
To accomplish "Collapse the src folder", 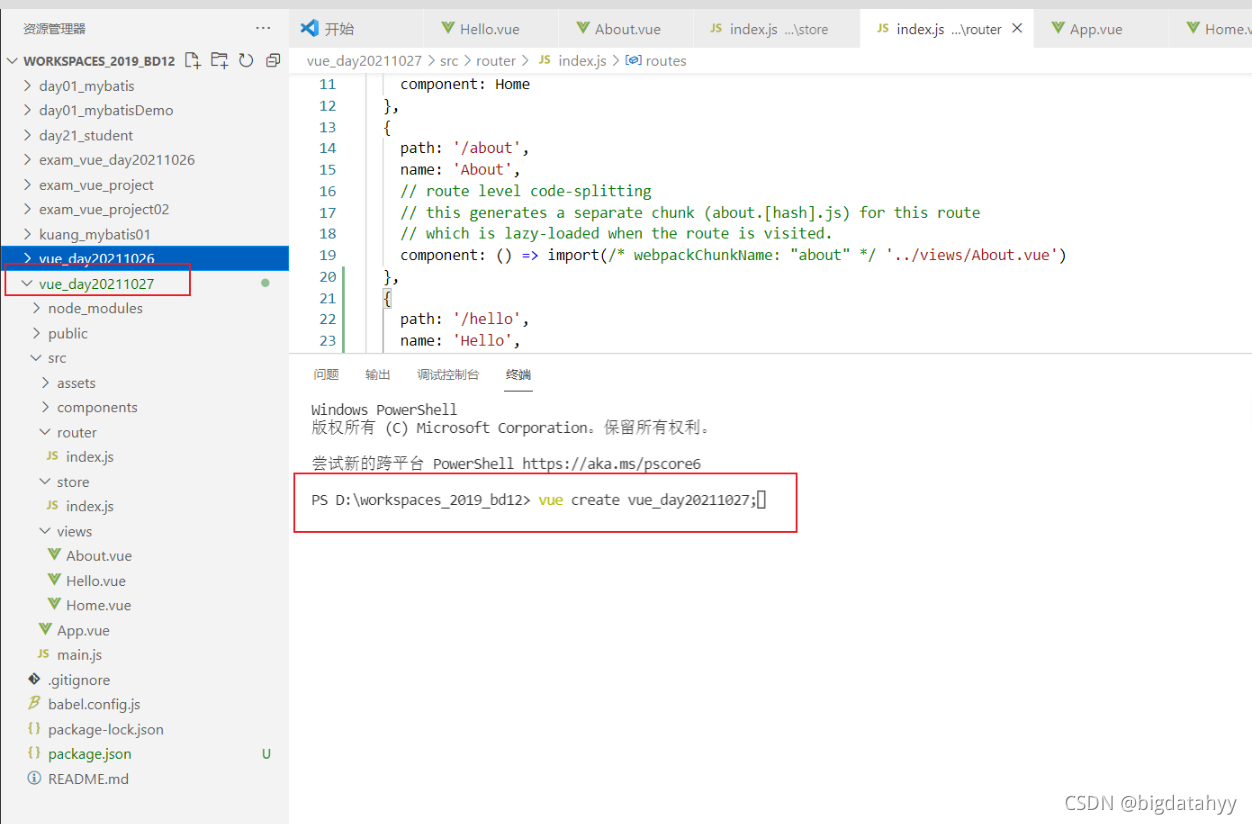I will pyautogui.click(x=37, y=358).
